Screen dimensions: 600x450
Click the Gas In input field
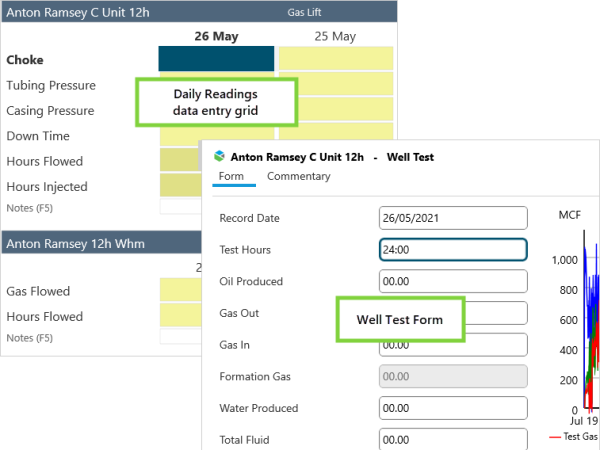pyautogui.click(x=453, y=345)
